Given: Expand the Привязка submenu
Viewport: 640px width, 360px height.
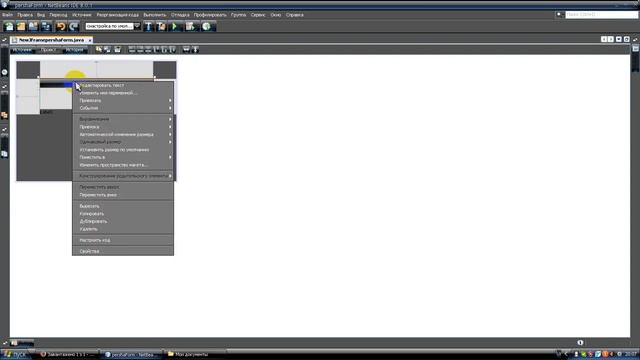Looking at the screenshot, I should [x=123, y=127].
